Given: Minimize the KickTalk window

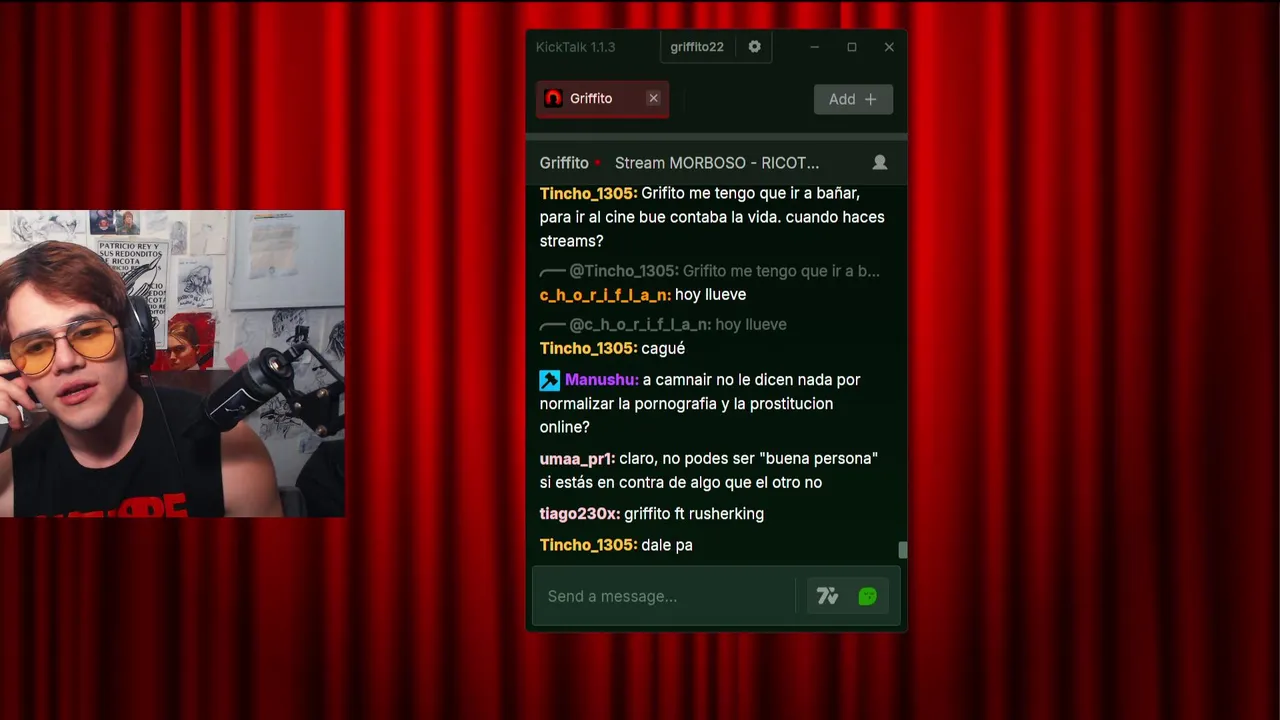Looking at the screenshot, I should [x=815, y=47].
